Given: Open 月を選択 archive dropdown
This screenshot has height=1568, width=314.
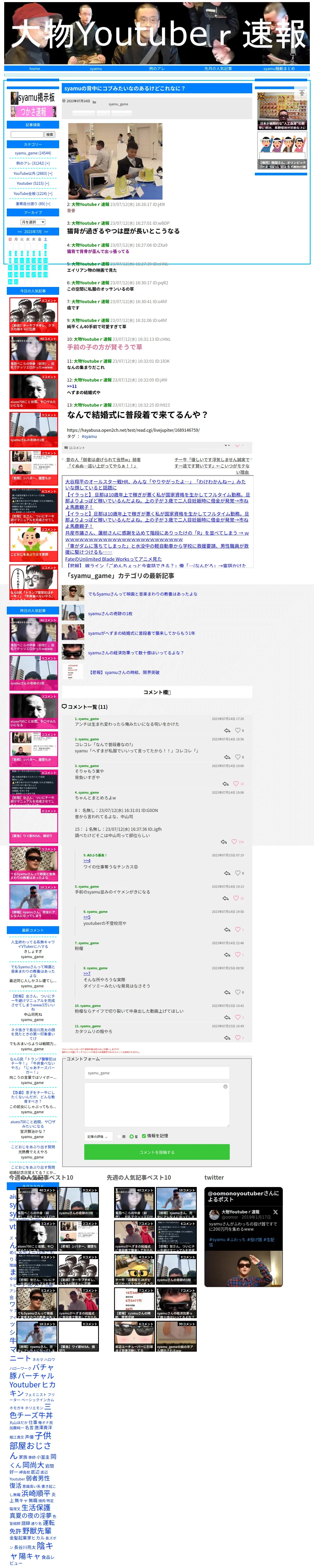Looking at the screenshot, I should (33, 222).
